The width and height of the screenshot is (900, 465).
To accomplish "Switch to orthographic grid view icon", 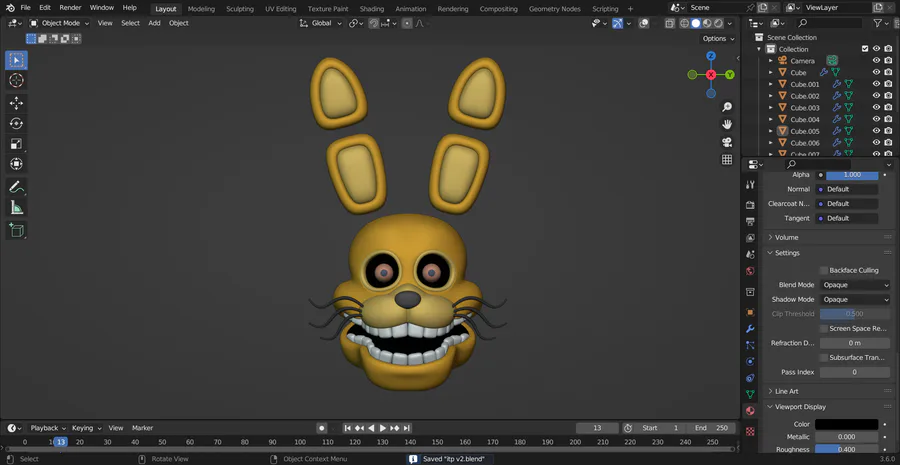I will point(727,160).
